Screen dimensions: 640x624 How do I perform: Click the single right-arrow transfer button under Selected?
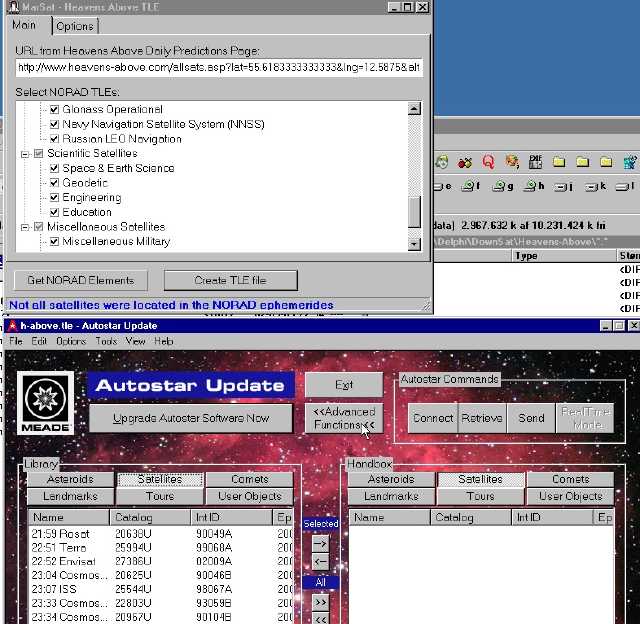[320, 544]
